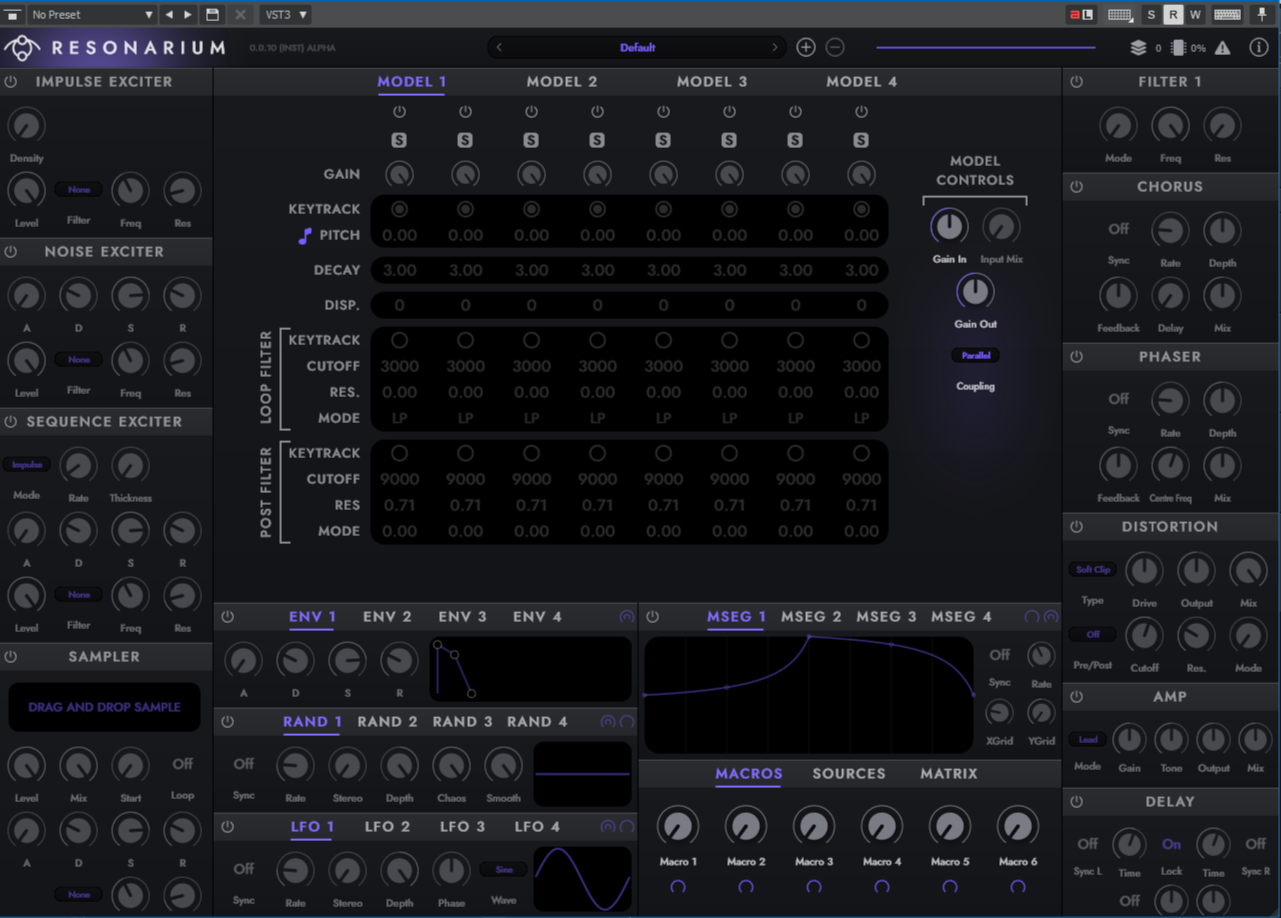Viewport: 1281px width, 918px height.
Task: Open Distortion Pre/Post Off dropdown
Action: (1093, 635)
